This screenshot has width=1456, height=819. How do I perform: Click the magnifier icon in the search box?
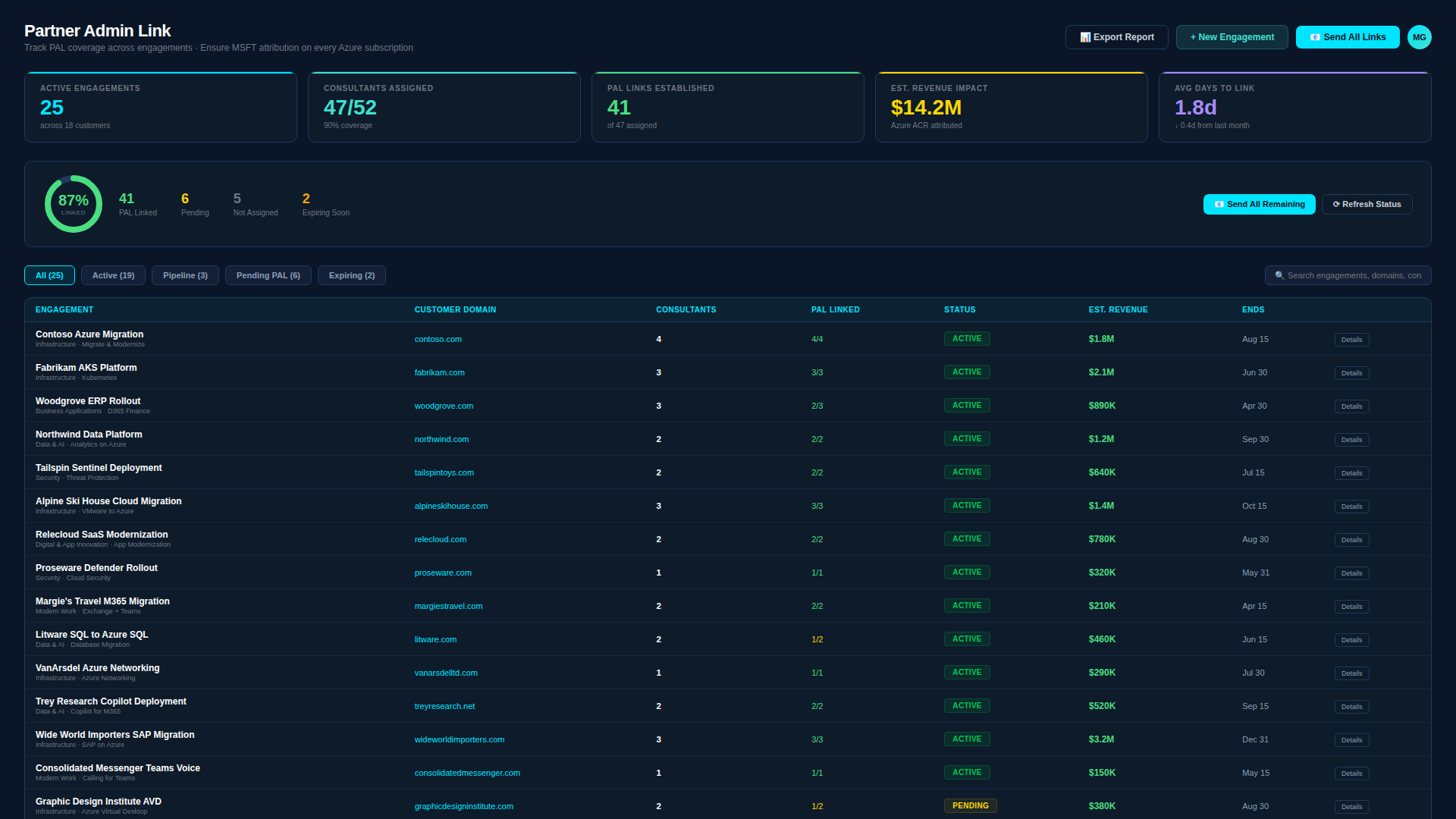(1279, 275)
